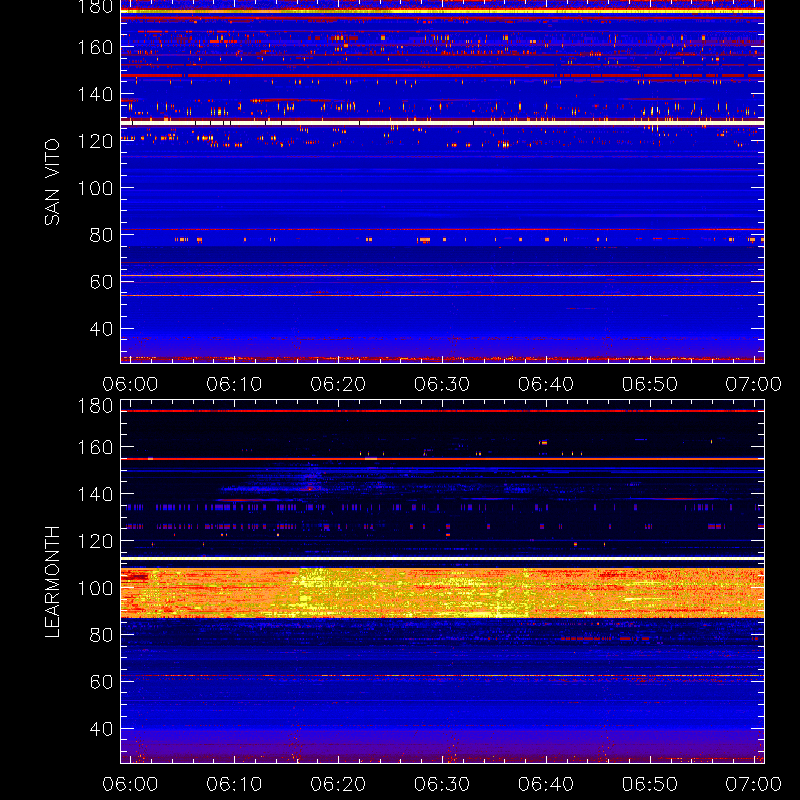Click 06:00 time label under Learmonth plot
800x800 pixels.
[130, 784]
